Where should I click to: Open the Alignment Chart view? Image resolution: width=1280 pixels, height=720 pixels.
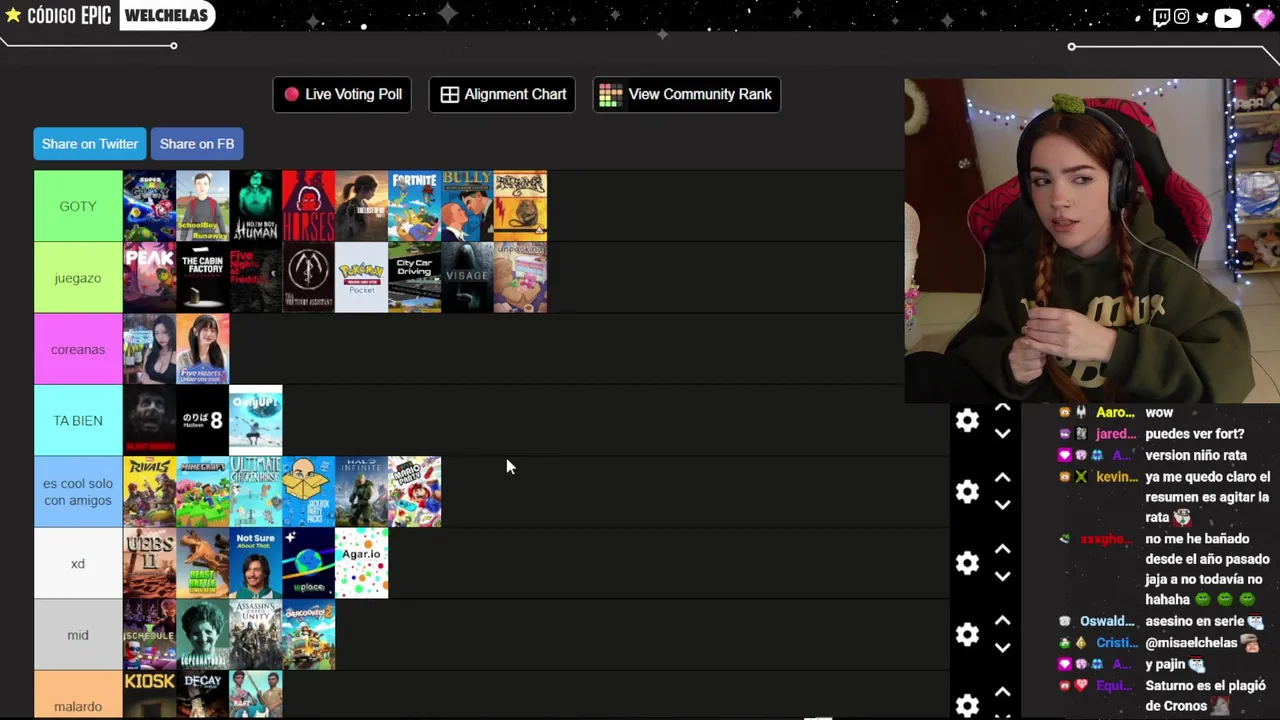(502, 94)
